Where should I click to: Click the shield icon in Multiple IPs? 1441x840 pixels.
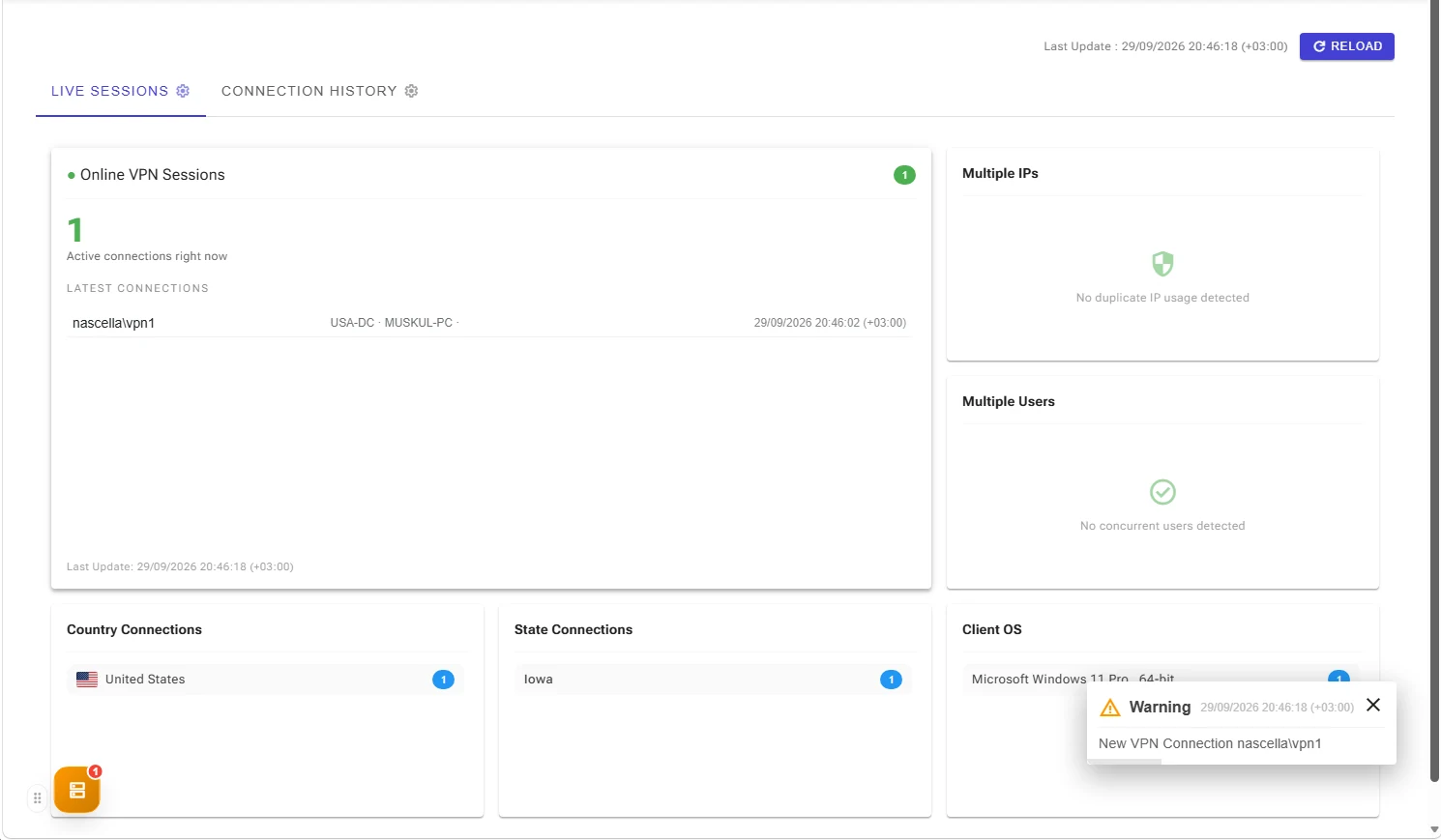click(x=1162, y=264)
